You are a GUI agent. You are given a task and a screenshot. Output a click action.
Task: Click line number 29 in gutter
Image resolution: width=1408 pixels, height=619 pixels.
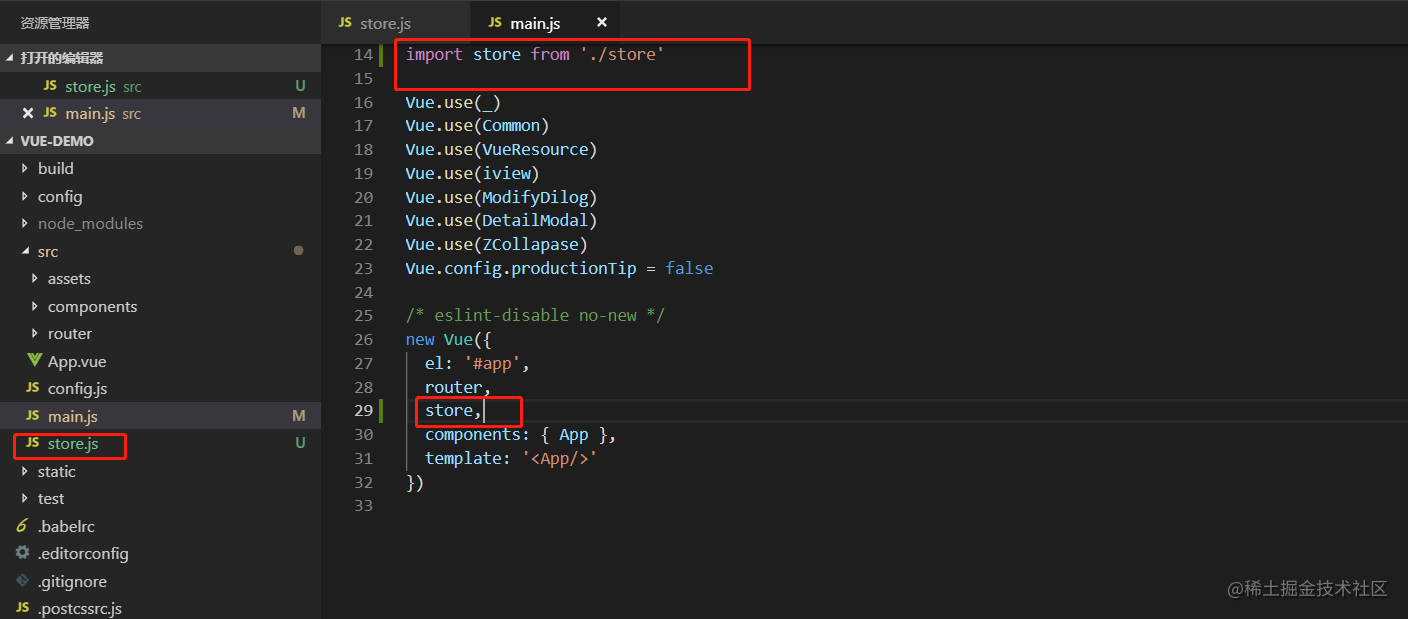point(363,410)
